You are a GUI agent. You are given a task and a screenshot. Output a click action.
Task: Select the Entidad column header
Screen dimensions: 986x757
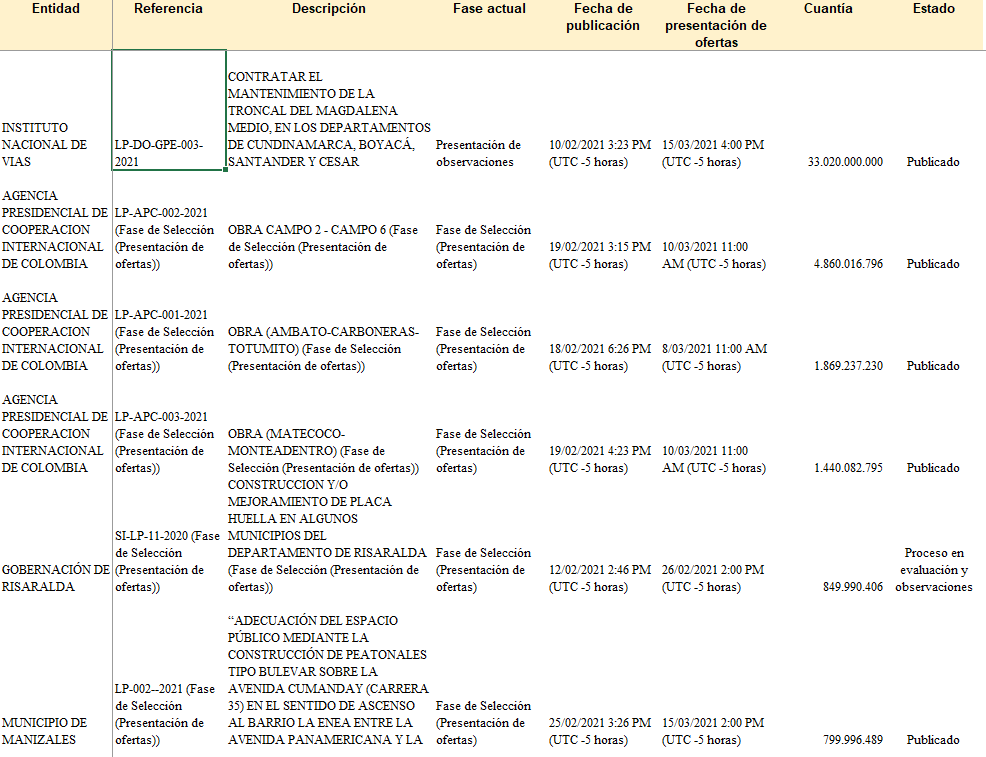click(x=56, y=9)
